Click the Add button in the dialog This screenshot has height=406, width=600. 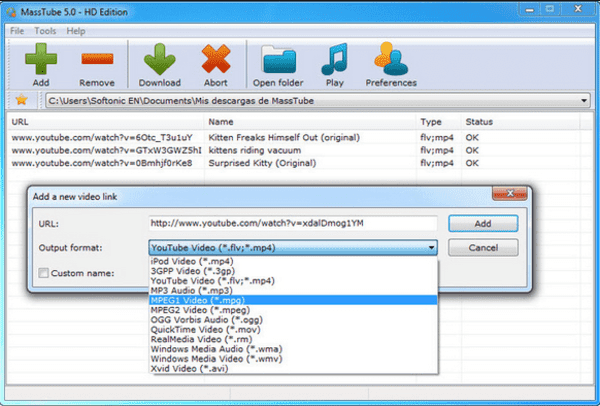tap(482, 223)
